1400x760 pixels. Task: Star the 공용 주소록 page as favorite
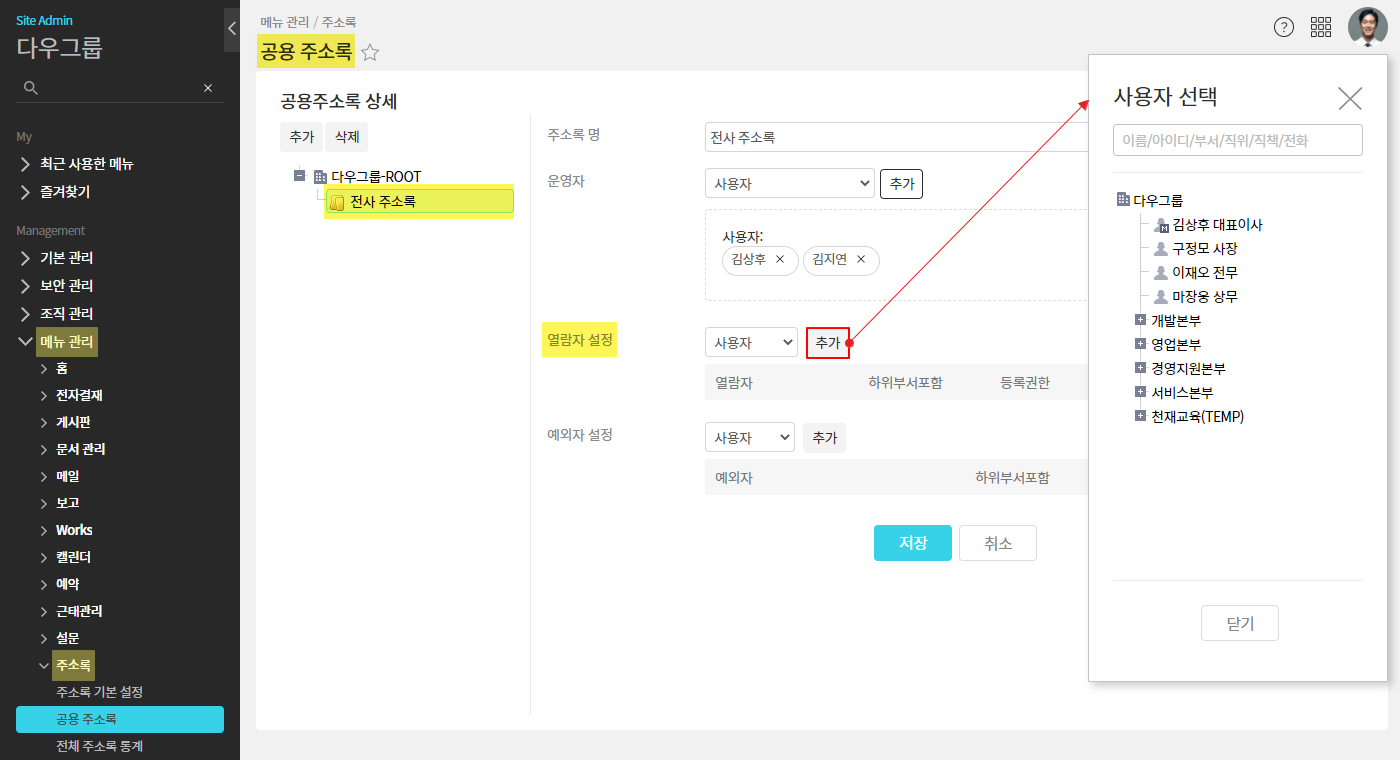pos(370,53)
